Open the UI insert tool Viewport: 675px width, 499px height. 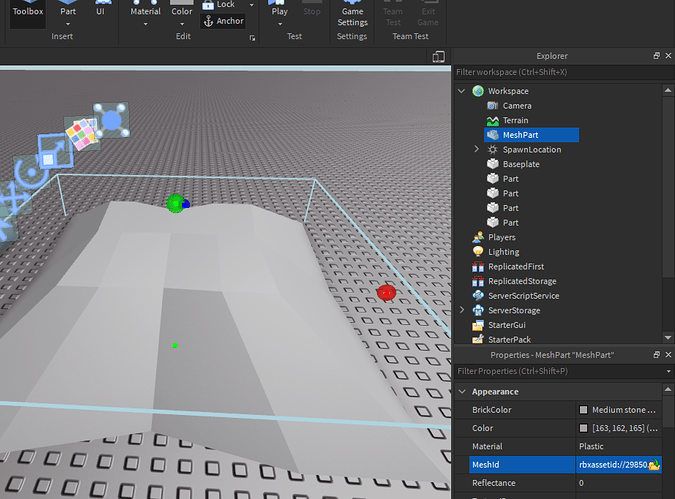(x=100, y=9)
